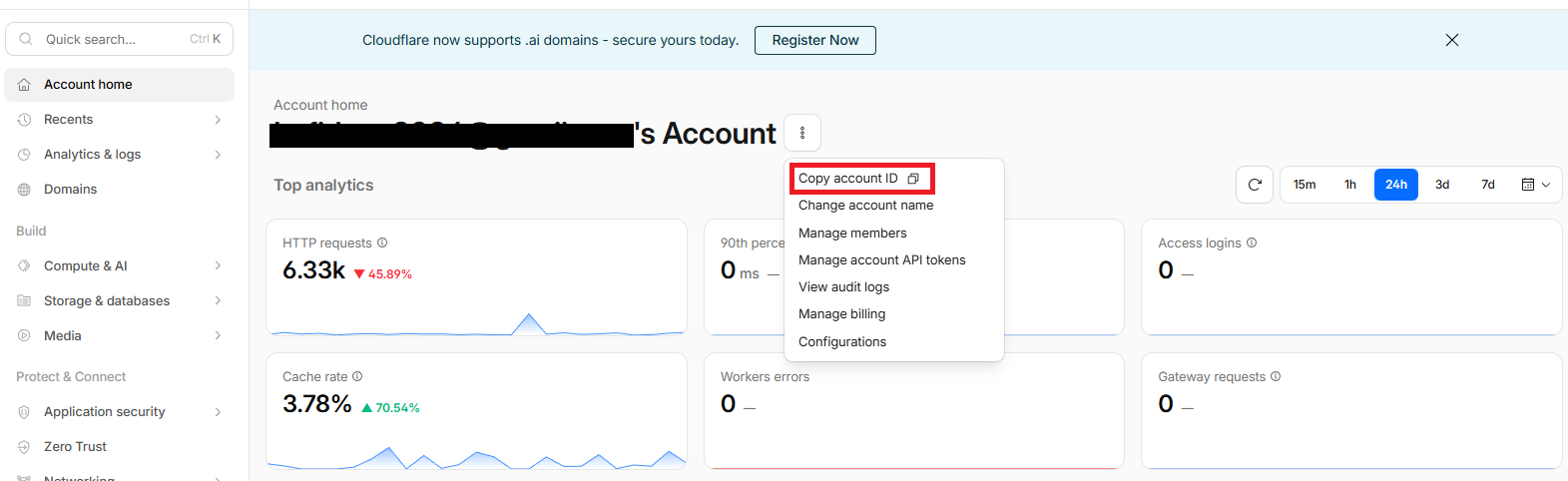Click the copy icon beside Copy account ID

coord(913,179)
